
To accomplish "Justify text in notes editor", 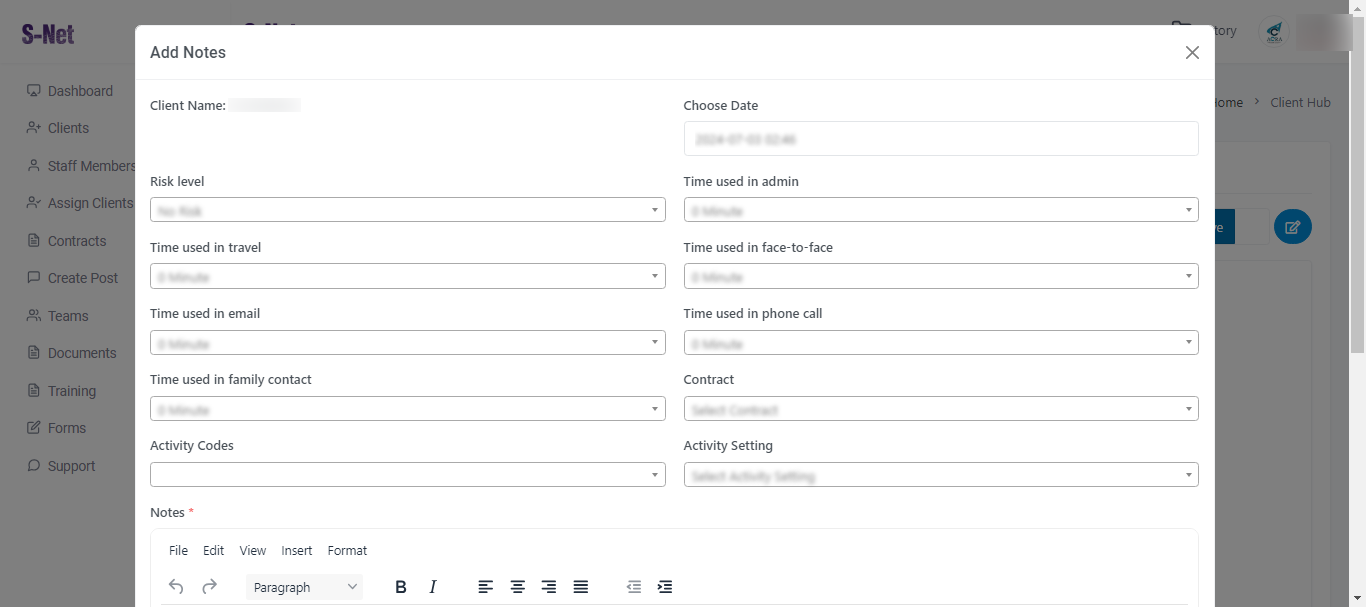I will (x=581, y=587).
